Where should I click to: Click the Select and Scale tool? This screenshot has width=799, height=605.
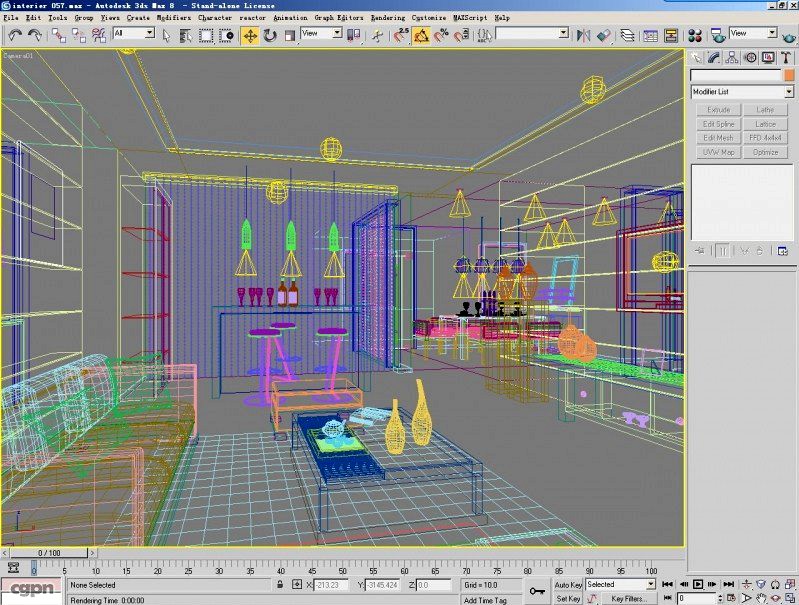(x=289, y=36)
